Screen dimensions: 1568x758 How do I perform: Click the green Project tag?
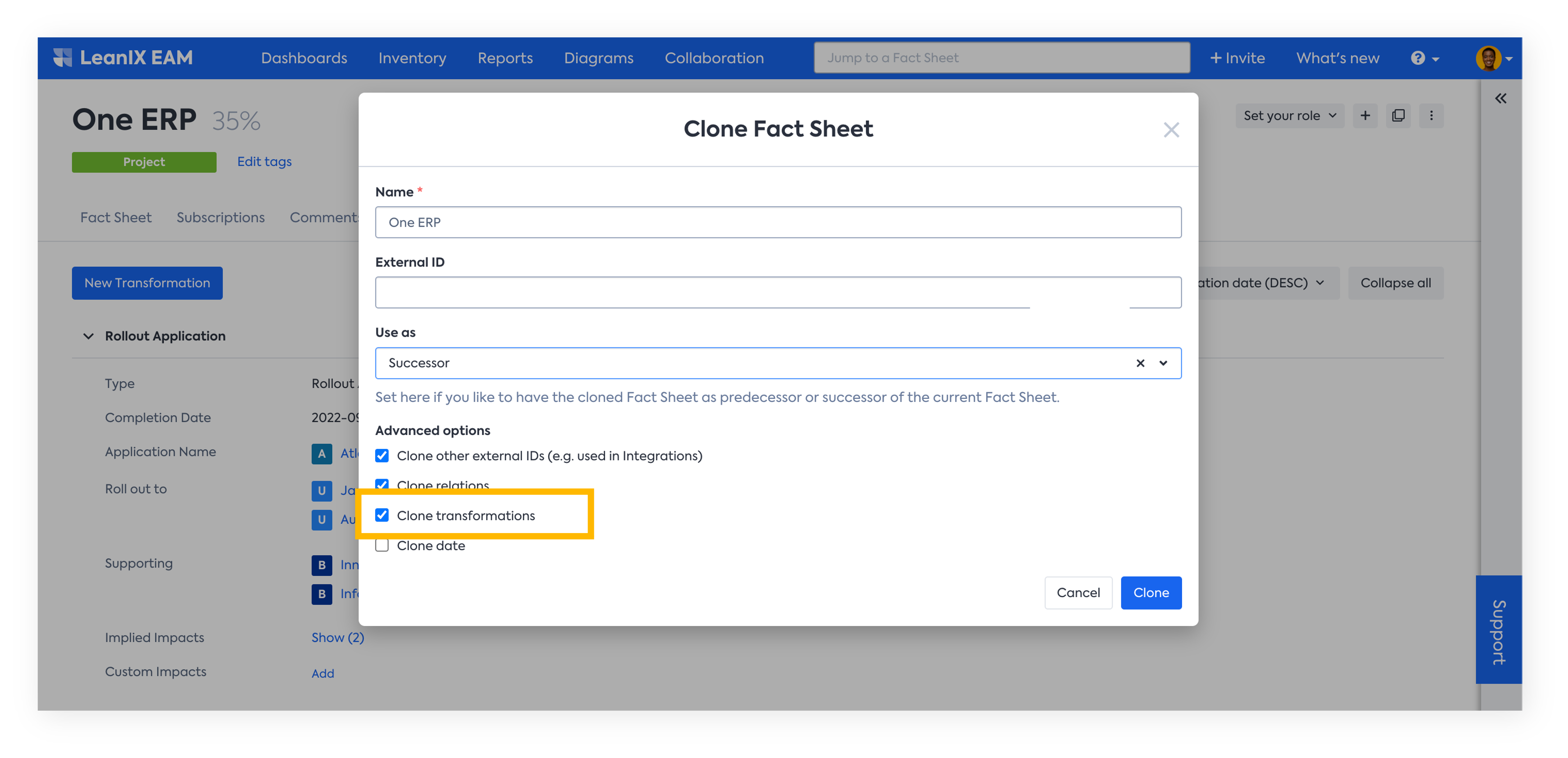[144, 162]
